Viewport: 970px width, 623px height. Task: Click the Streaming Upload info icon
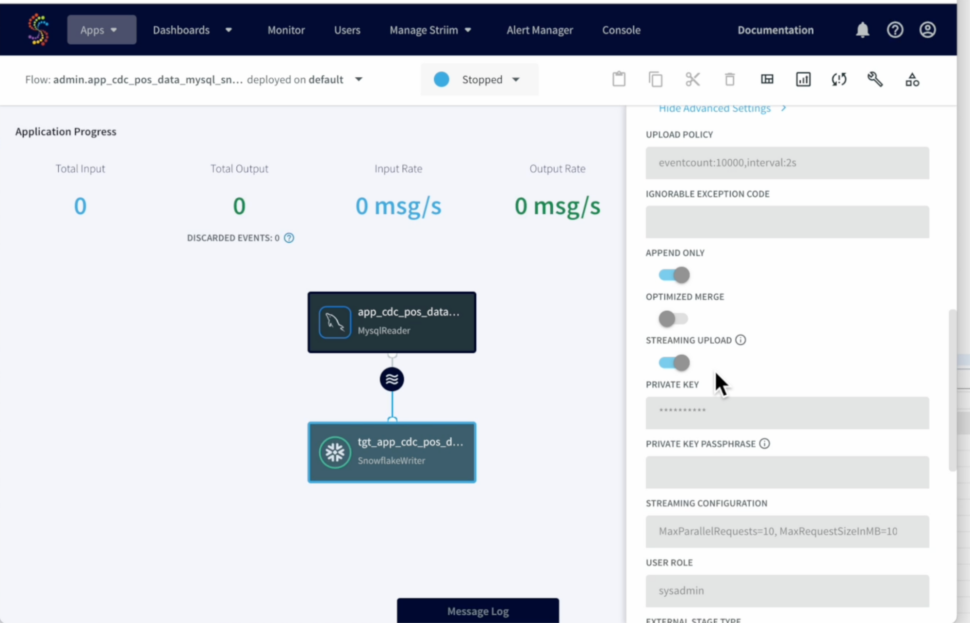point(741,340)
